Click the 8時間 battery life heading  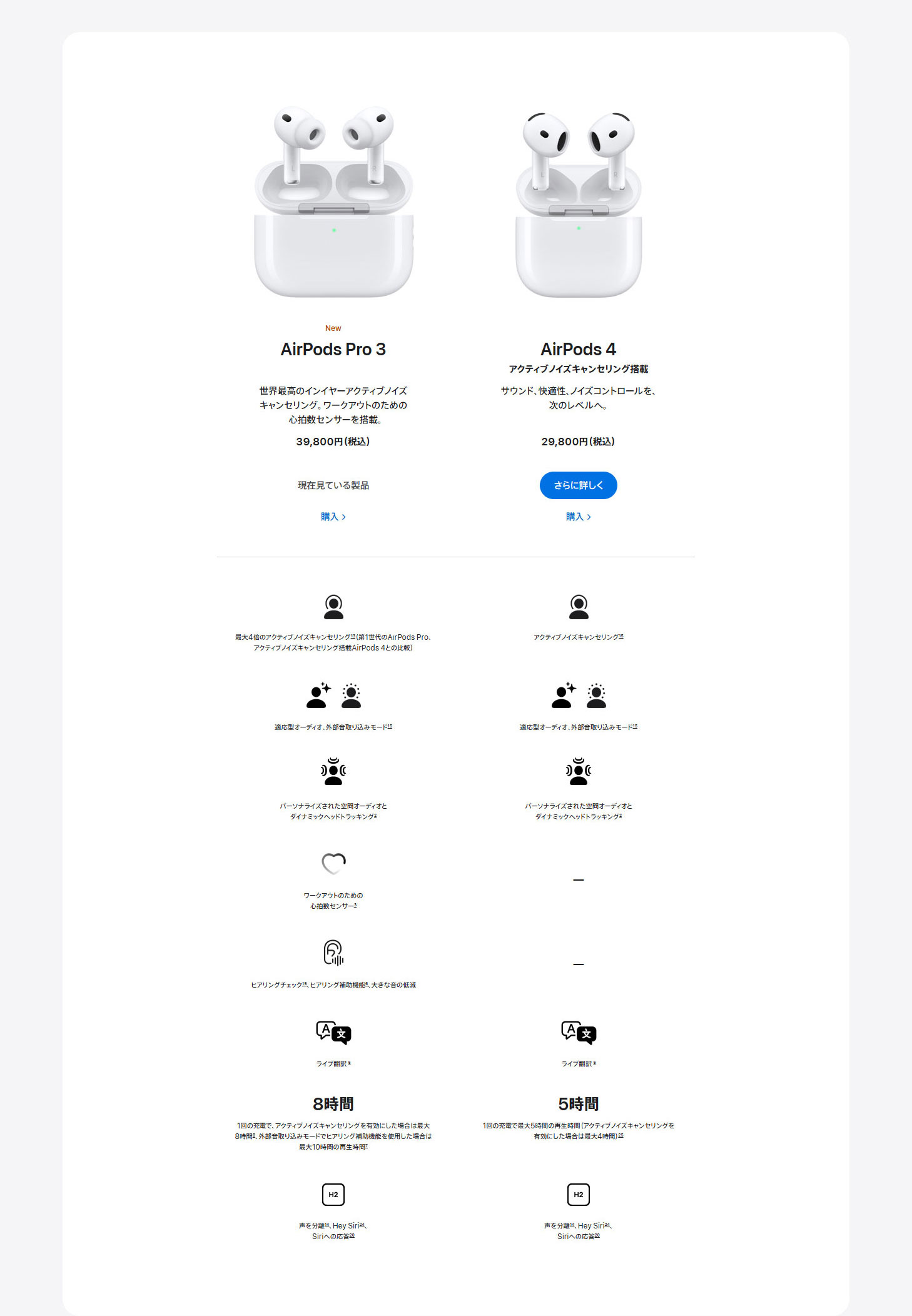(333, 1104)
